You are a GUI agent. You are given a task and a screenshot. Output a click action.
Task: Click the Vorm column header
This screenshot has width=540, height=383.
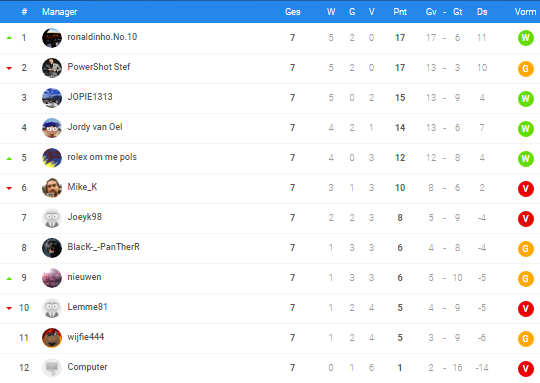pyautogui.click(x=525, y=12)
